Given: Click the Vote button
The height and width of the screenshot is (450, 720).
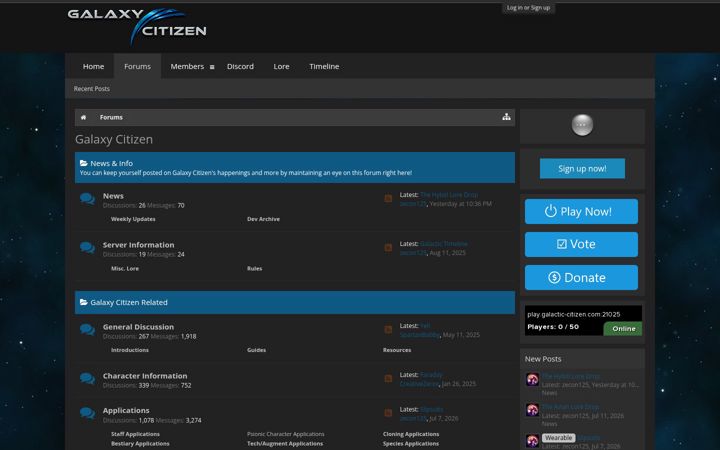Looking at the screenshot, I should 581,244.
